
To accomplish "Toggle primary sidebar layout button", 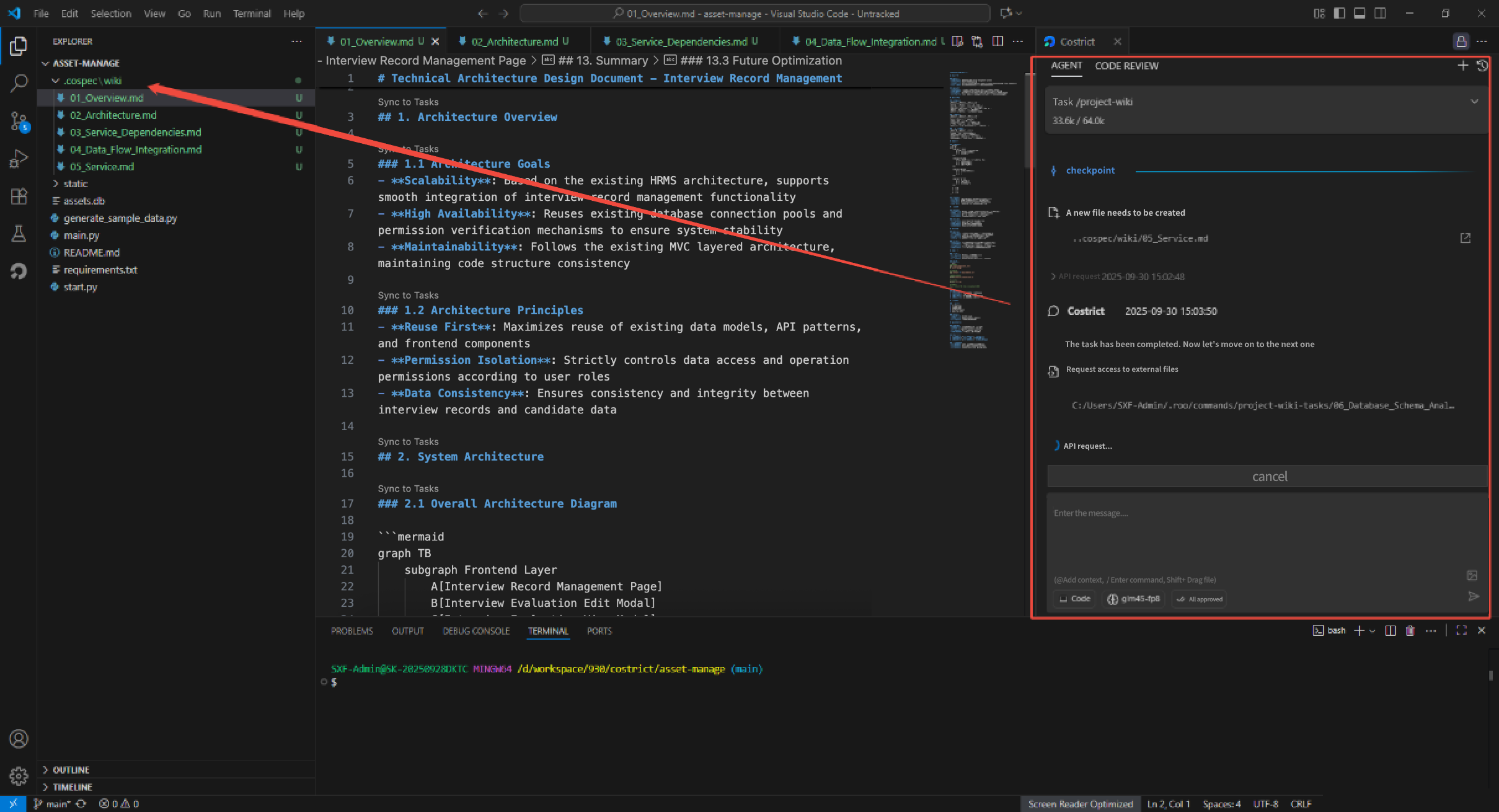I will [x=1339, y=13].
